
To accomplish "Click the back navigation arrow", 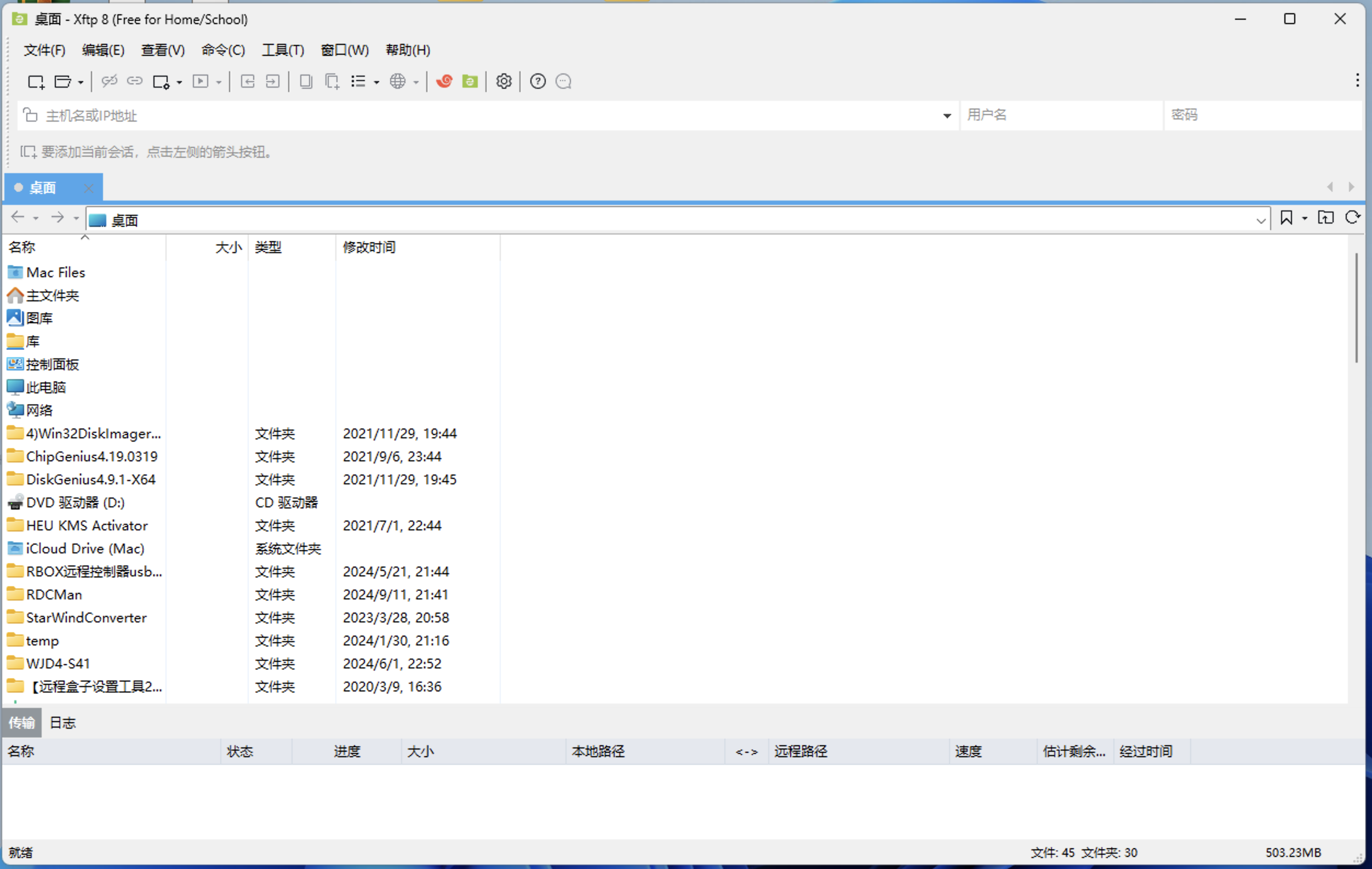I will pos(18,217).
